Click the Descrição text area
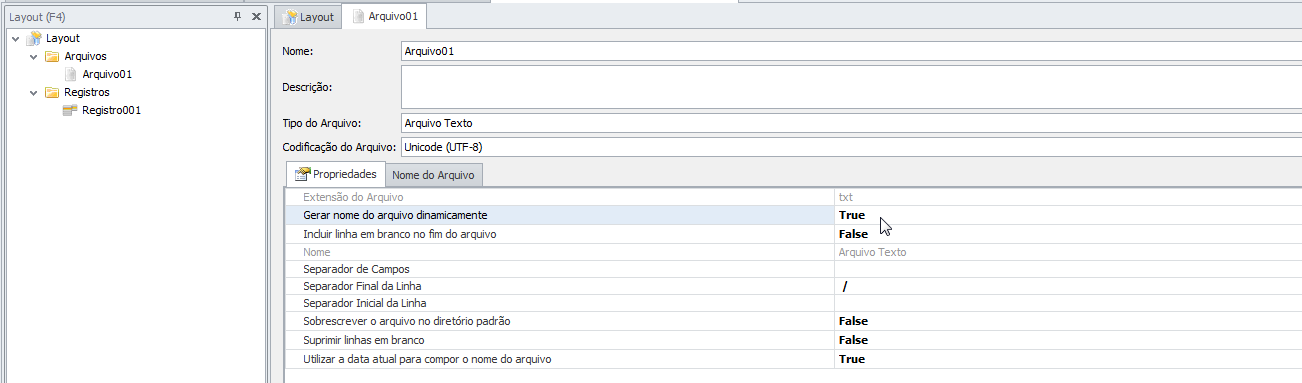Viewport: 1302px width, 383px height. click(850, 87)
